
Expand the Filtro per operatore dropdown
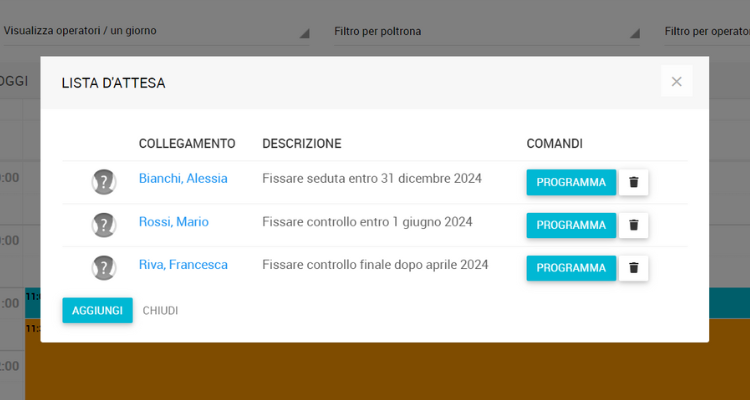707,32
